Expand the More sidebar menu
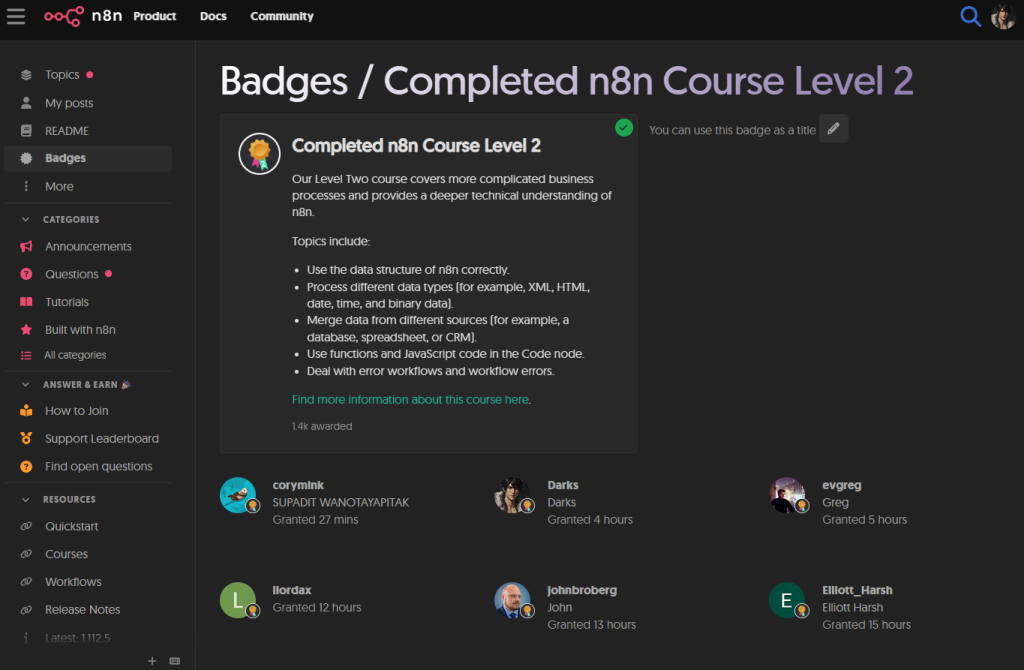 click(x=58, y=187)
